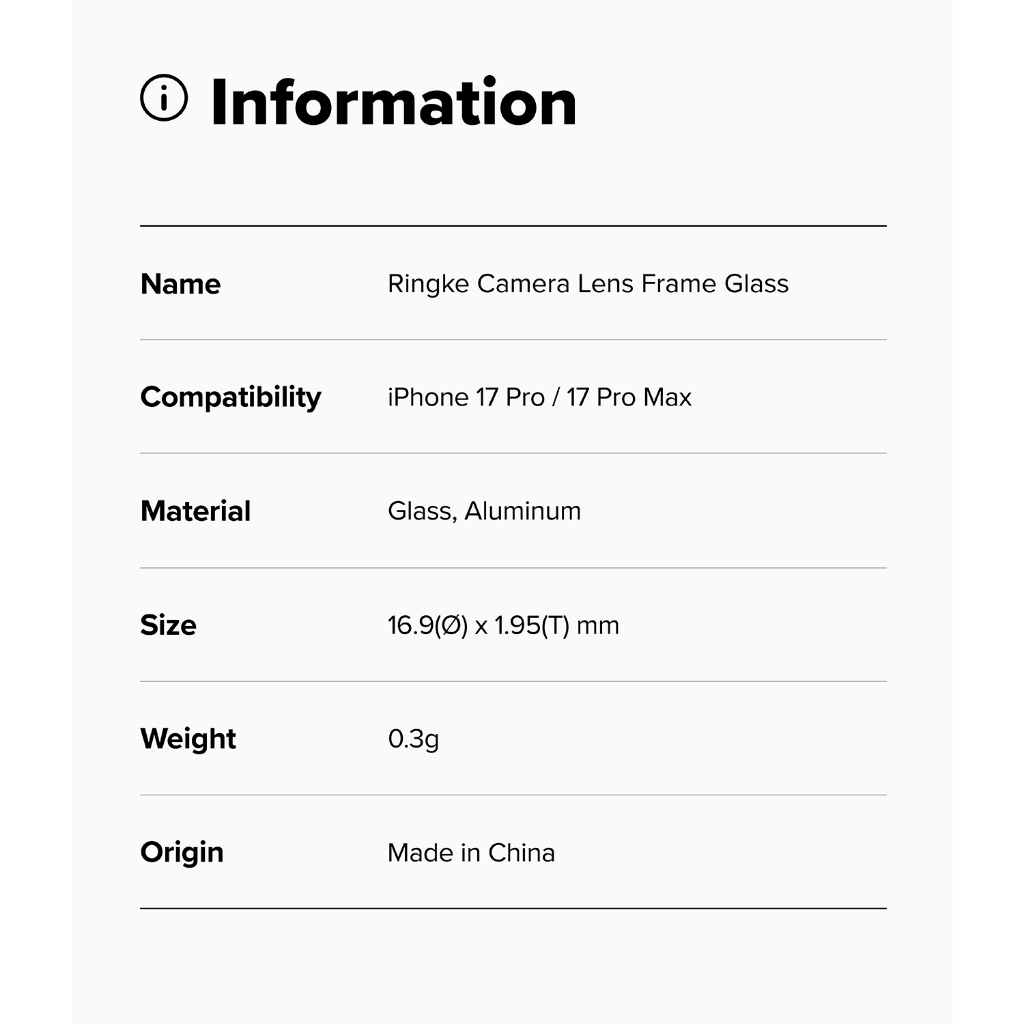
Task: Select the Material row label
Action: [x=195, y=511]
